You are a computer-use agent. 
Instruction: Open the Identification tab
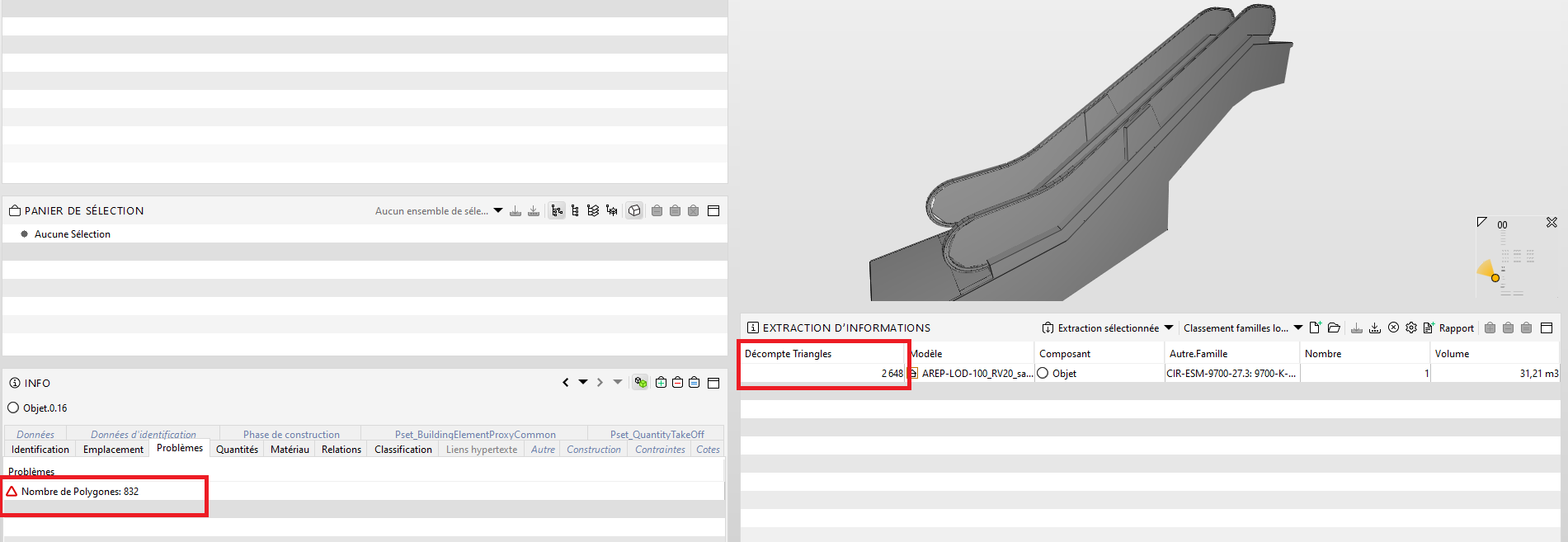(x=40, y=450)
